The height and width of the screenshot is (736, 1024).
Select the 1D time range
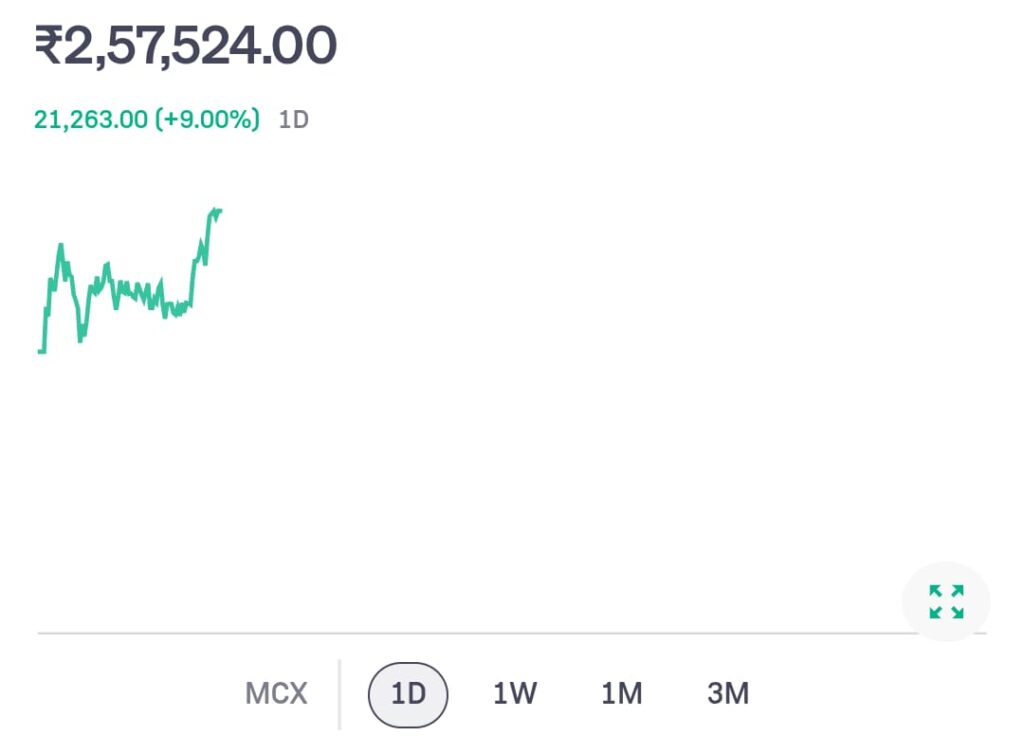pyautogui.click(x=408, y=694)
